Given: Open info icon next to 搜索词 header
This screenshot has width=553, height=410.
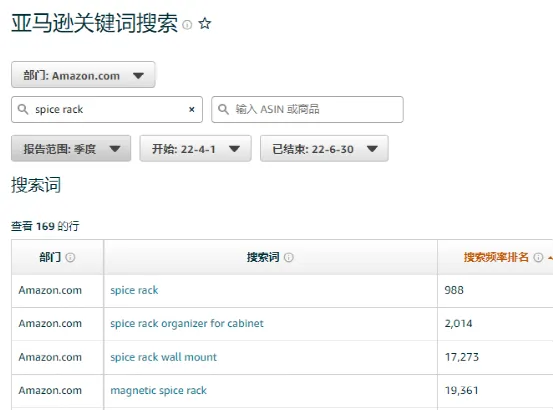Looking at the screenshot, I should pyautogui.click(x=289, y=257).
